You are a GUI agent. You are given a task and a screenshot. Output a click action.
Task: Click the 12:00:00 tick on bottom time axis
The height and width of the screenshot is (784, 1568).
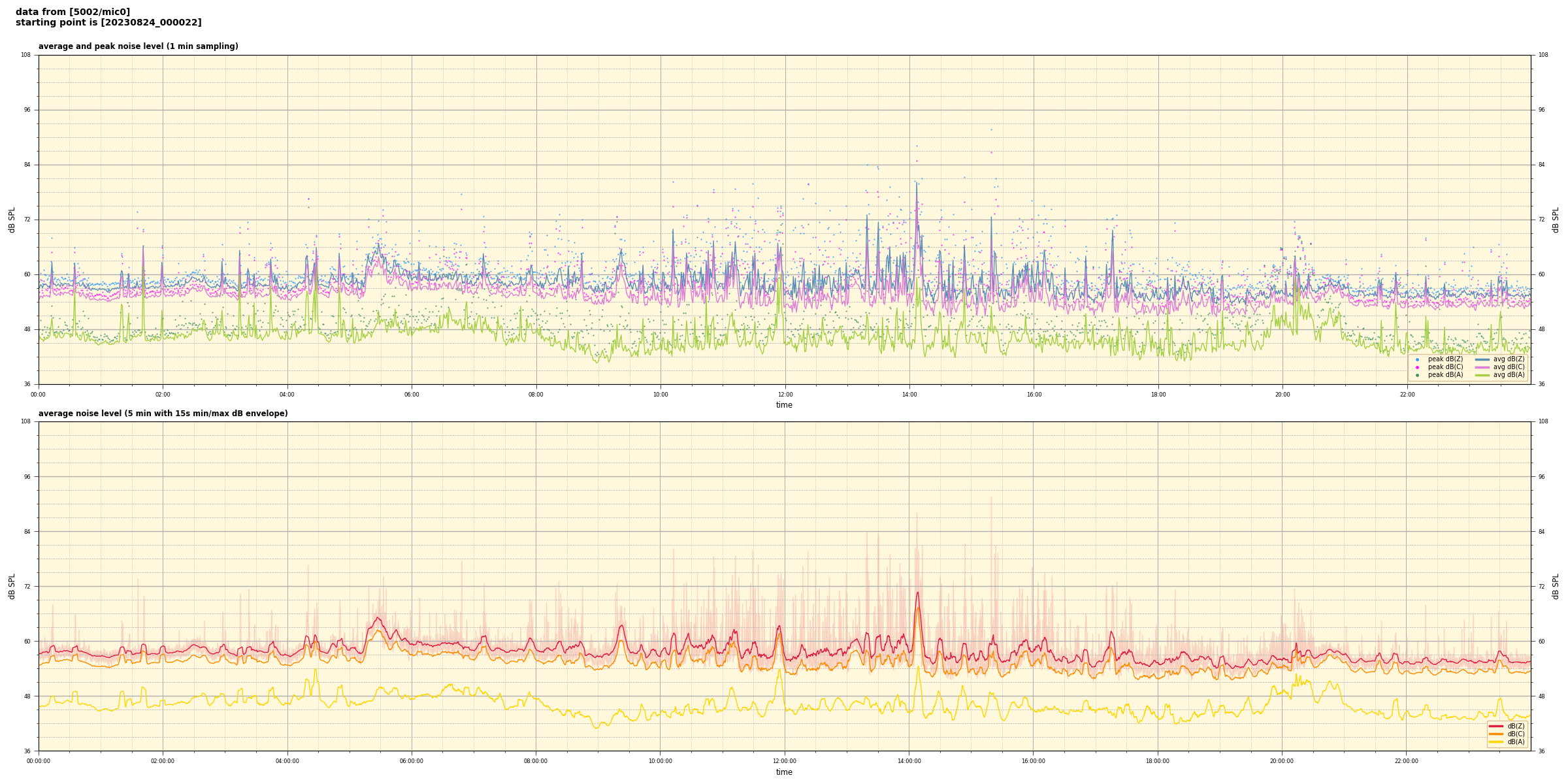[785, 761]
